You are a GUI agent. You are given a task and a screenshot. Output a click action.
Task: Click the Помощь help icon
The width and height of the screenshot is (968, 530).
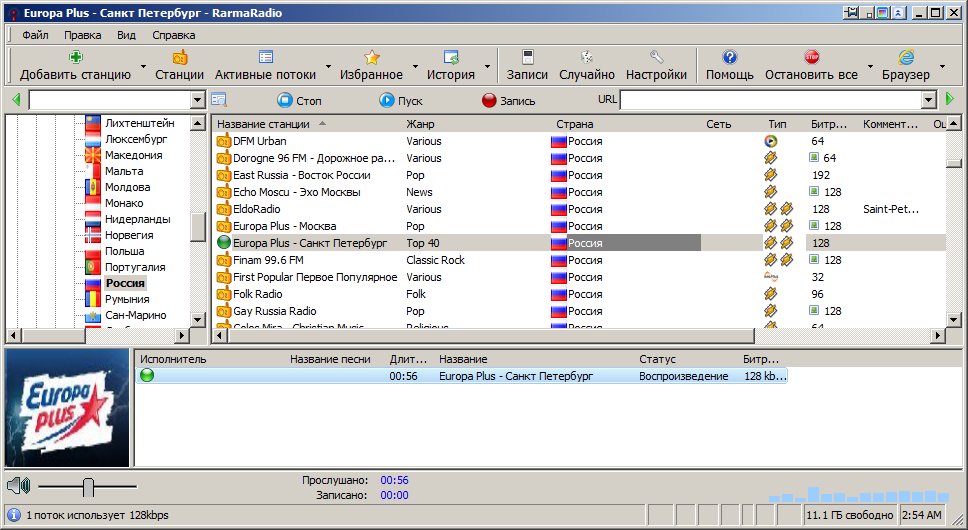pos(730,58)
